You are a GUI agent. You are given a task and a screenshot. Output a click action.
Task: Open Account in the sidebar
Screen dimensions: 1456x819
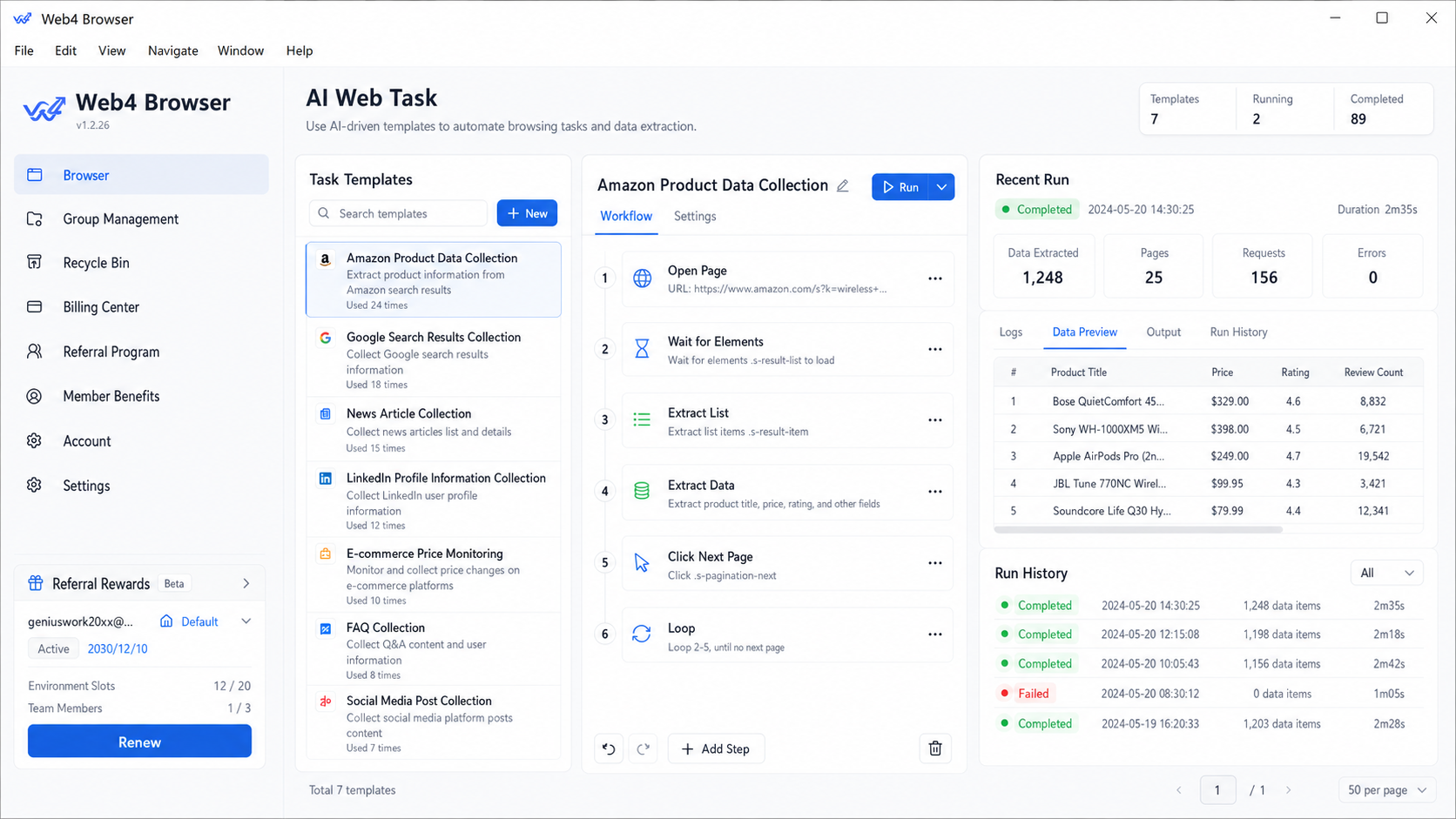pyautogui.click(x=141, y=441)
